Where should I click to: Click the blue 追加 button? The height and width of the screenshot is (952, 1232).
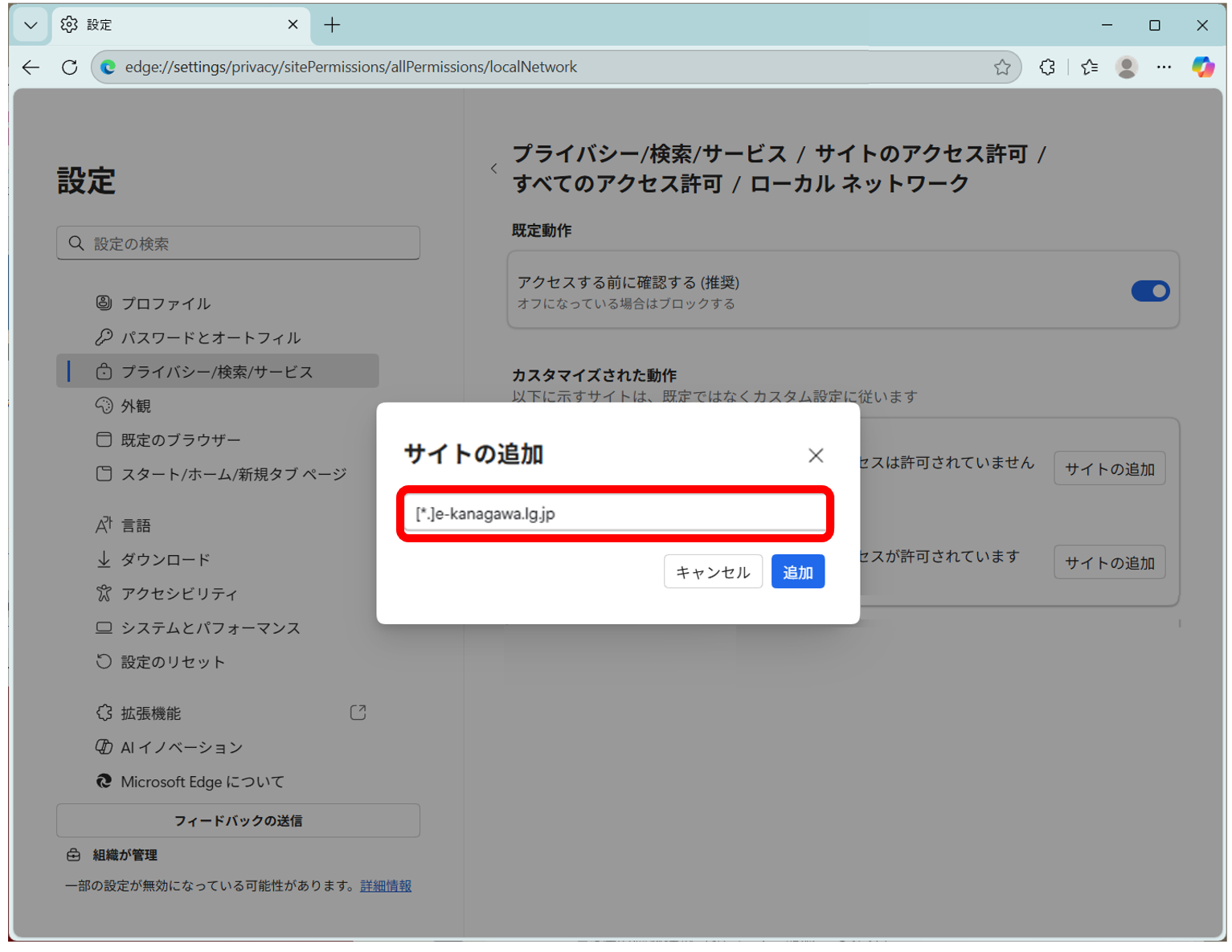[797, 573]
